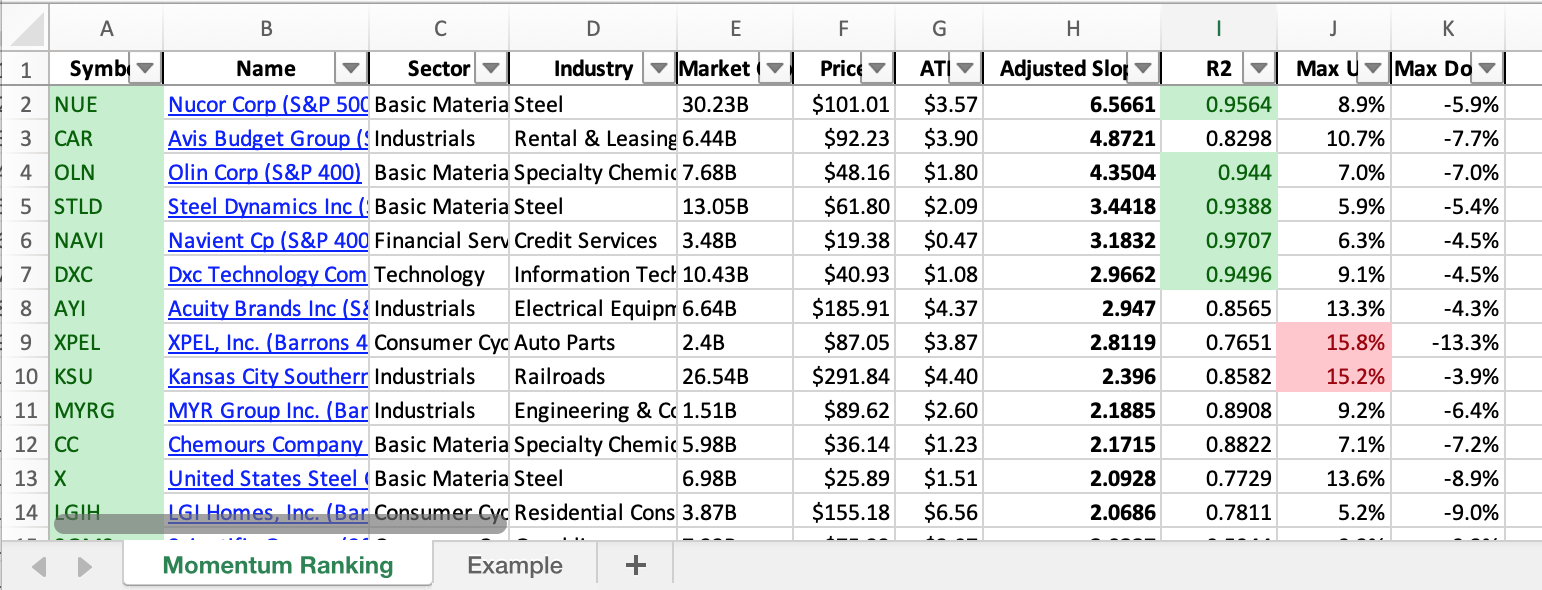
Task: Expand the Industry filter dropdown
Action: tap(658, 69)
